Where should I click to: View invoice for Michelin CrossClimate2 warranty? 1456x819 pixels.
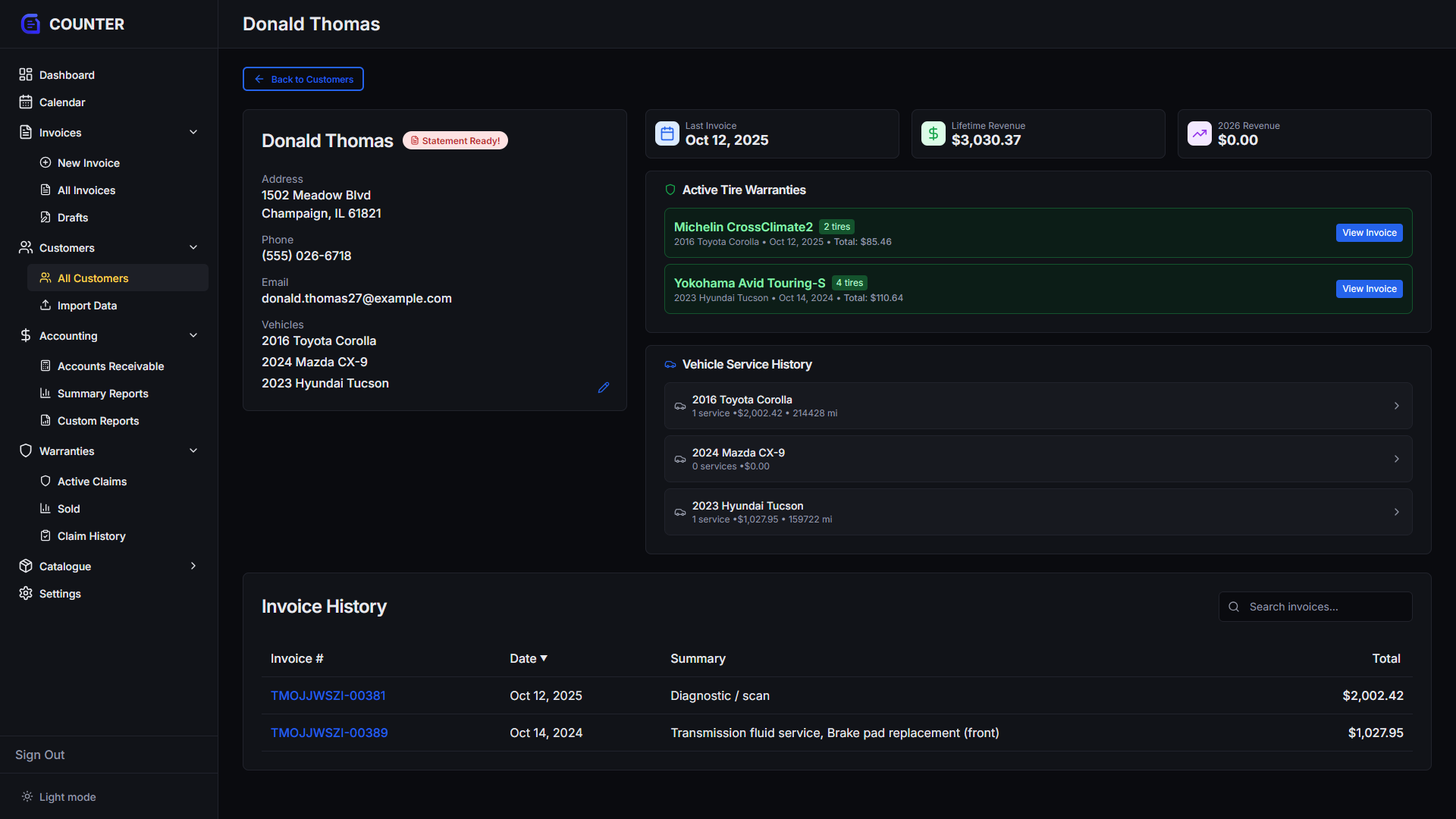click(x=1369, y=233)
